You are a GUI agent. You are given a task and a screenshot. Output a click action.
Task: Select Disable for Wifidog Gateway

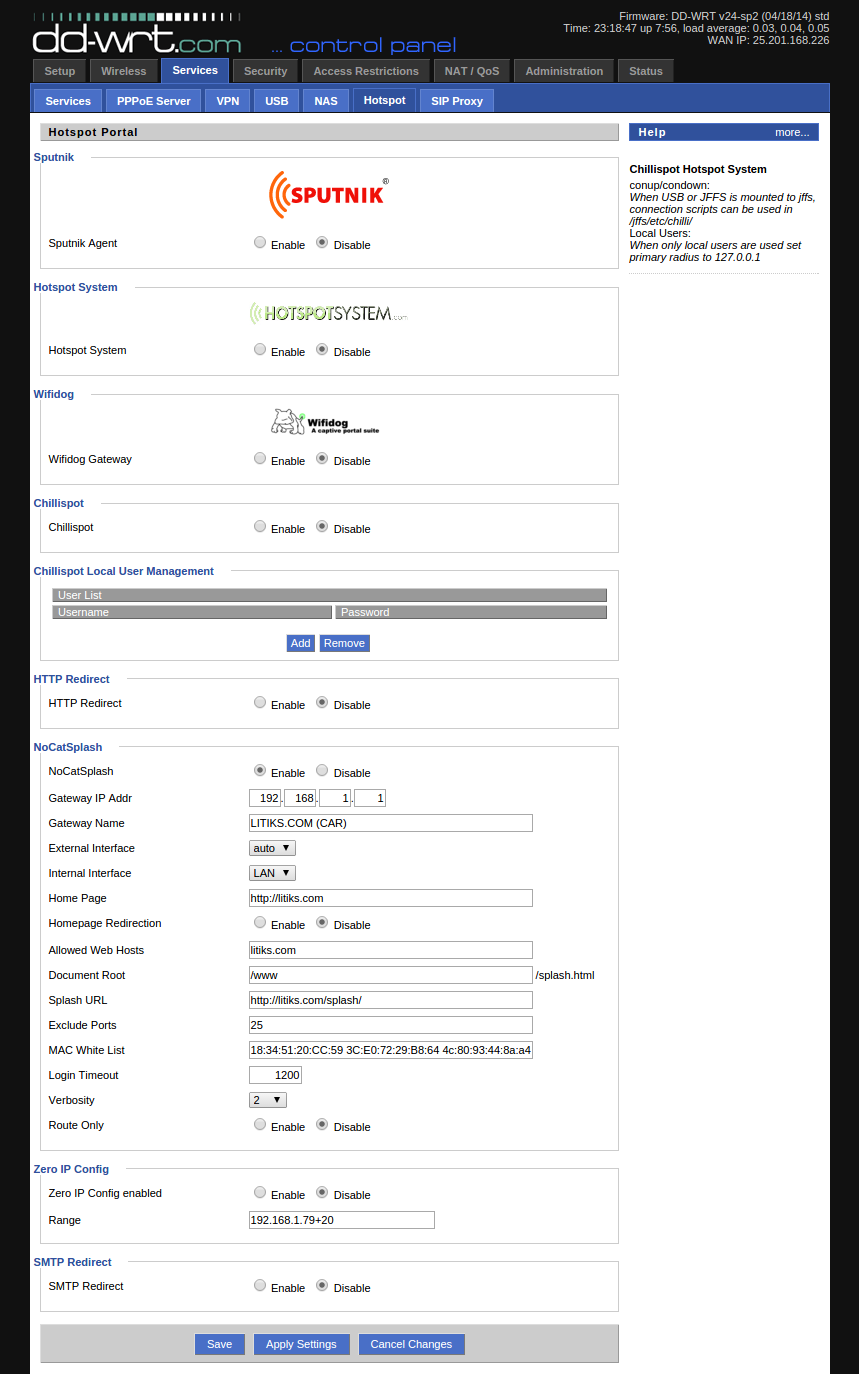[322, 458]
